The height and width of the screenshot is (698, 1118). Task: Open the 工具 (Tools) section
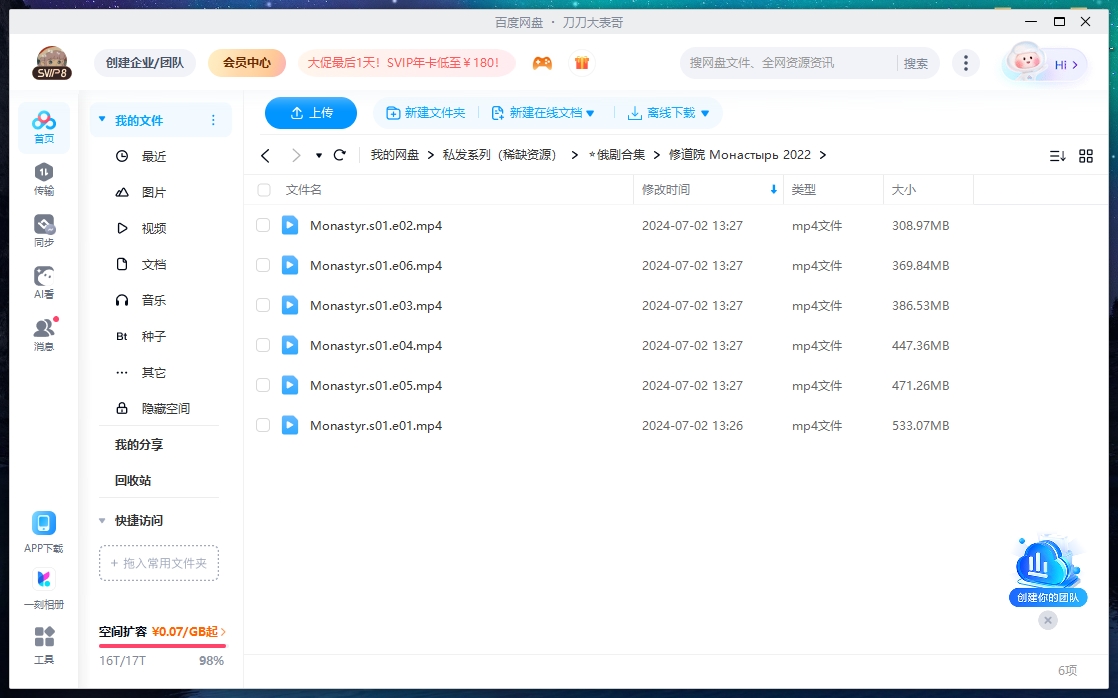coord(43,643)
